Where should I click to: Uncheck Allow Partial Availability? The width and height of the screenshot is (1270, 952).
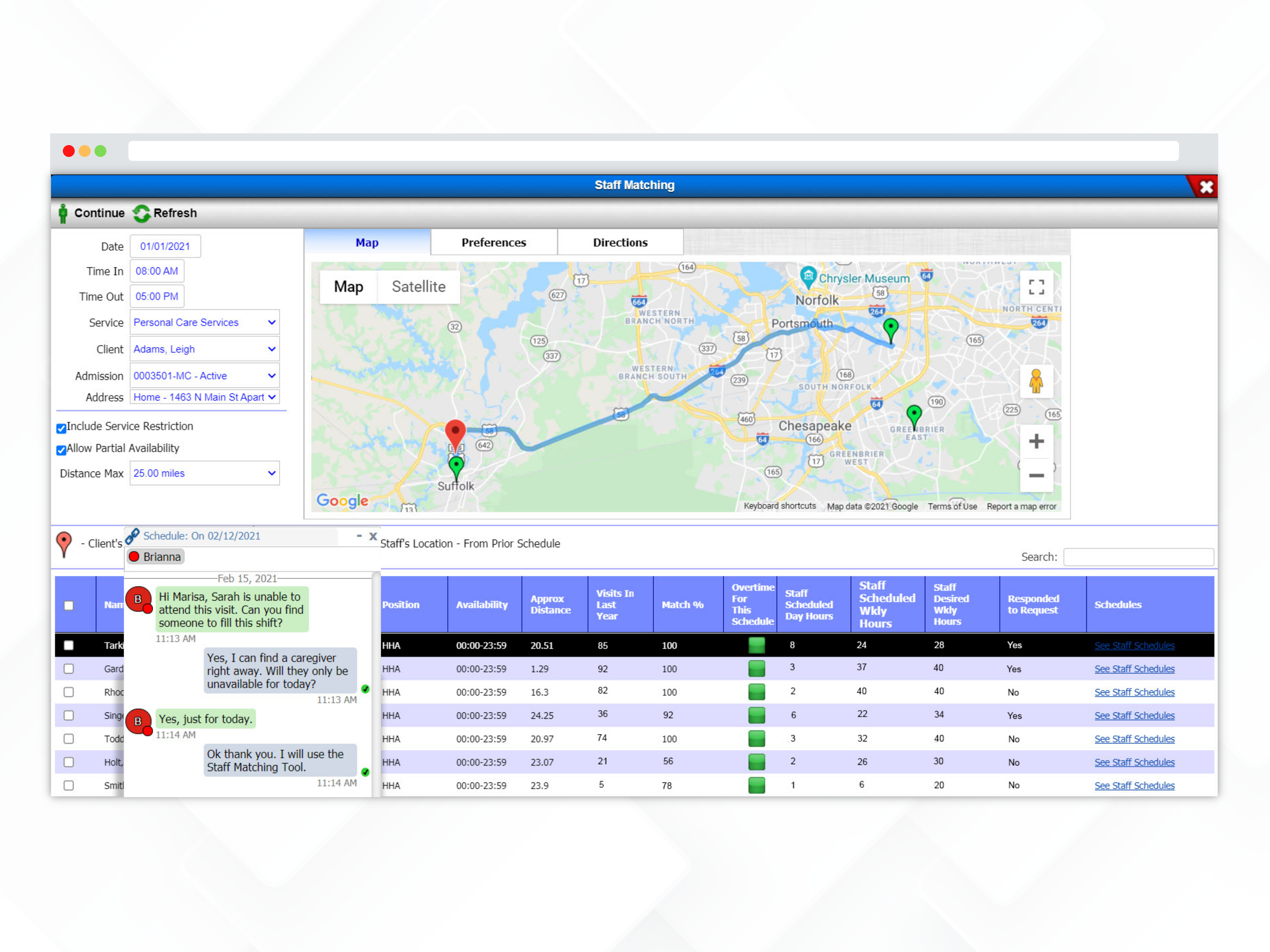(x=61, y=450)
